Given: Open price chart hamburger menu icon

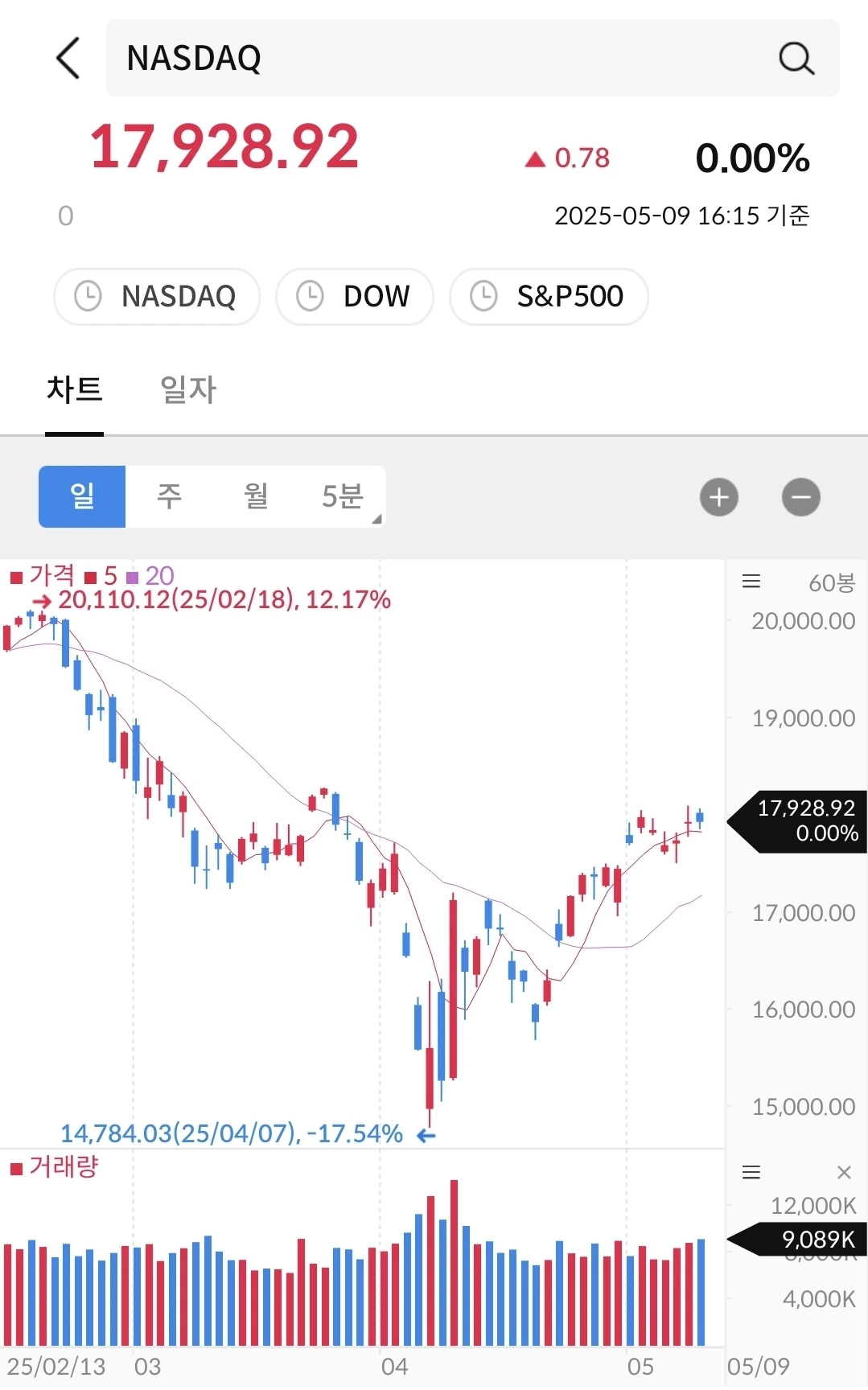Looking at the screenshot, I should click(751, 582).
